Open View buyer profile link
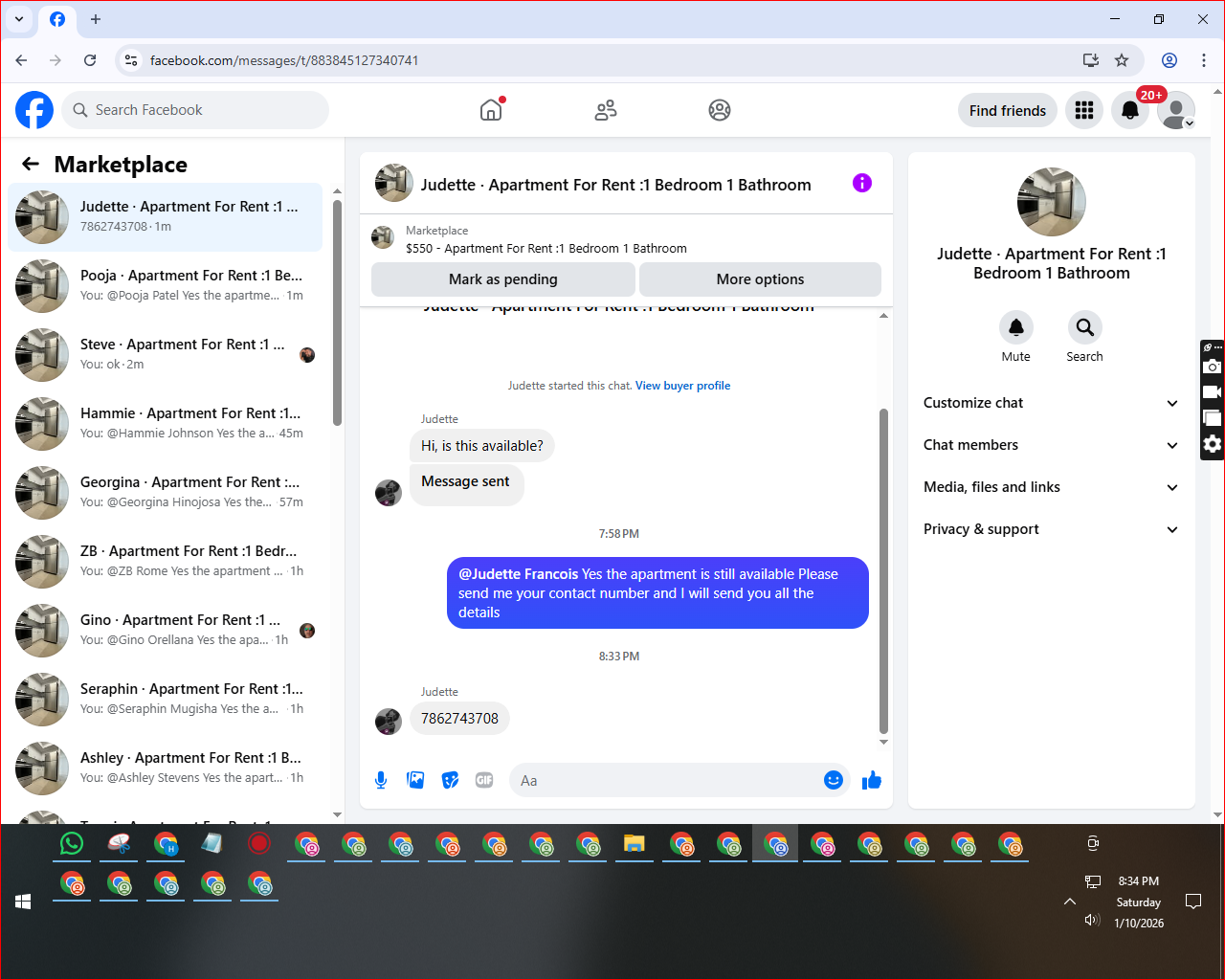The height and width of the screenshot is (980, 1225). click(683, 386)
